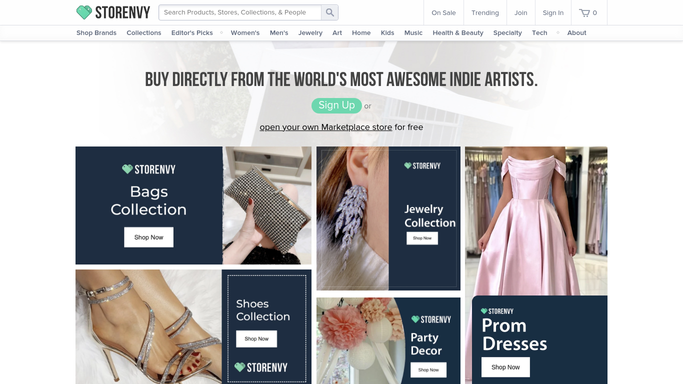Open the Men's category
This screenshot has width=683, height=384.
279,33
